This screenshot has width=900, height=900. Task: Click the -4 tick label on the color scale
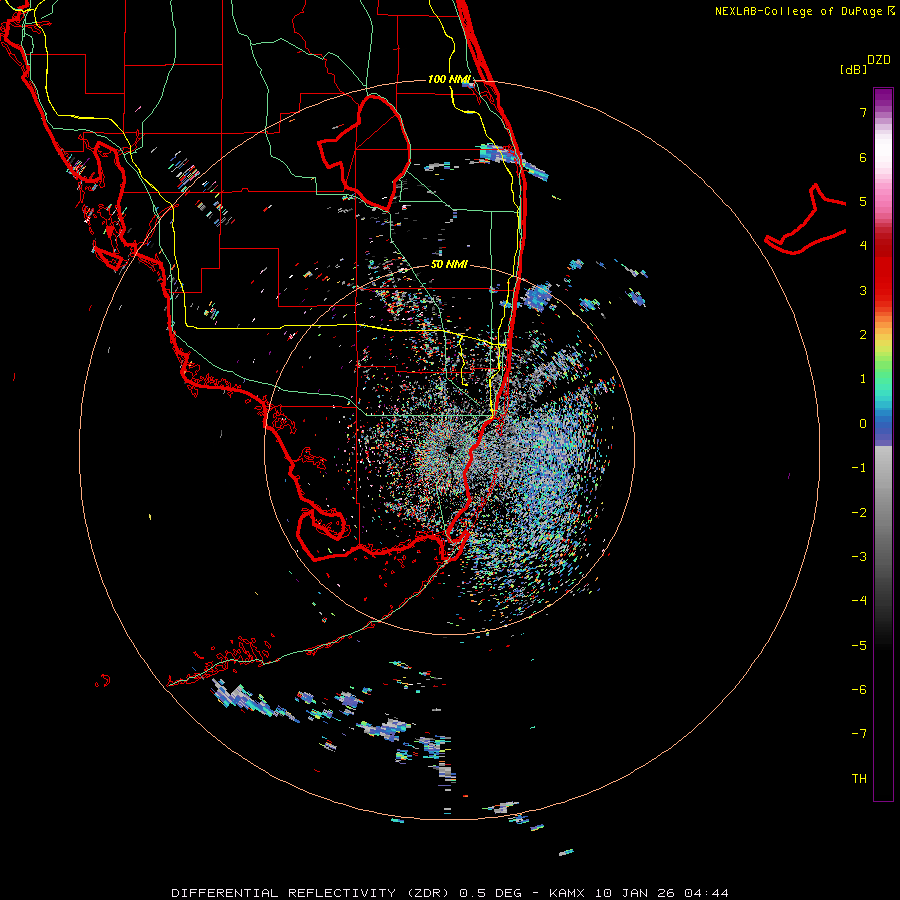pyautogui.click(x=859, y=601)
